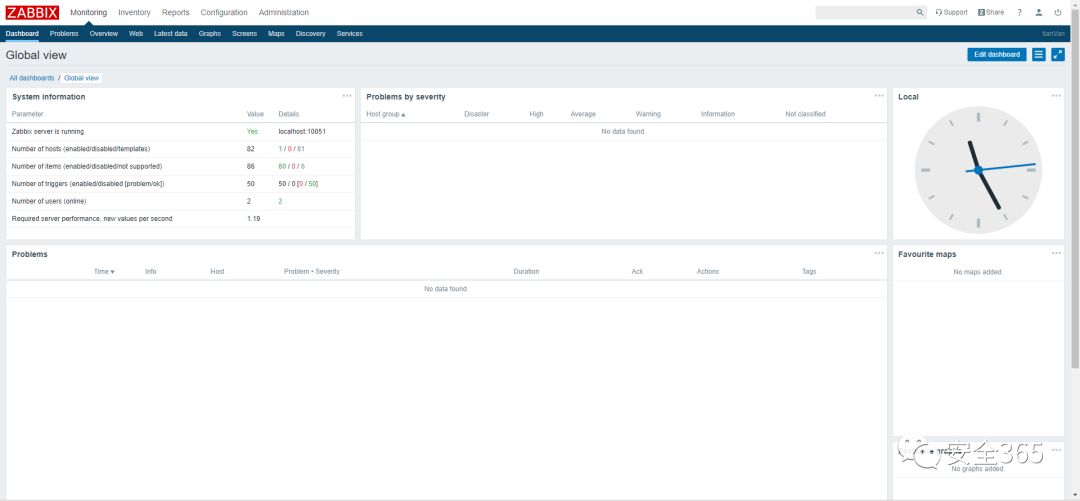Open Problems by severity widget options menu
The image size is (1080, 501).
879,96
